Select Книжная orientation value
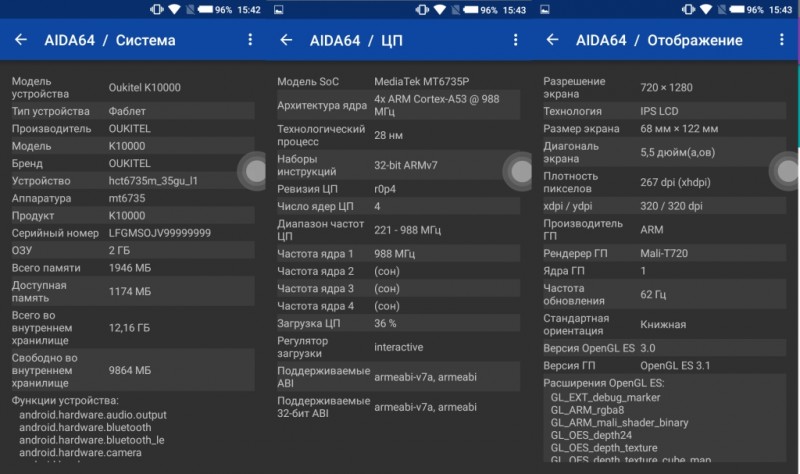Viewport: 800px width, 474px height. coord(663,325)
